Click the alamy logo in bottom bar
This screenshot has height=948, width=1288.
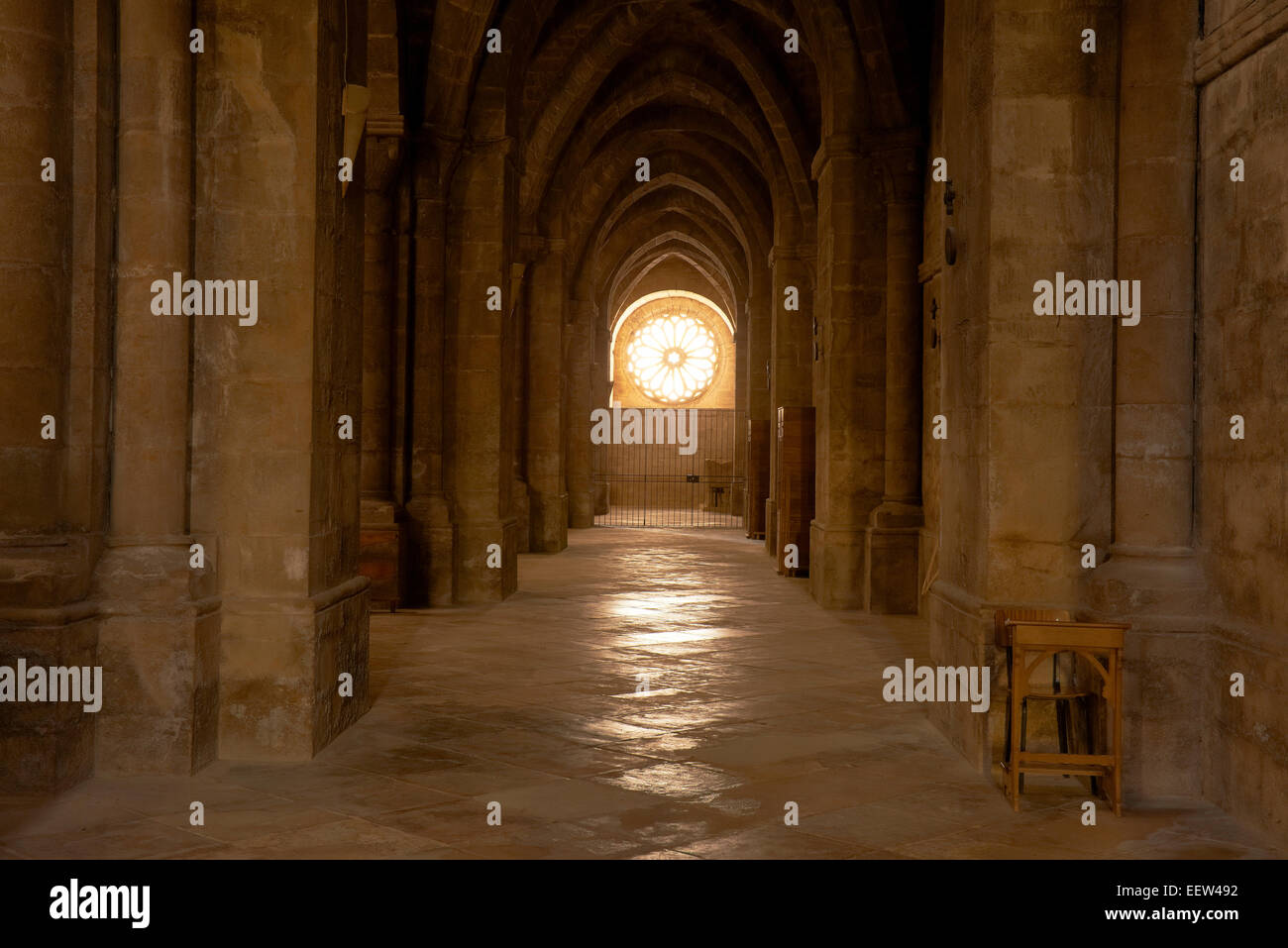100,903
